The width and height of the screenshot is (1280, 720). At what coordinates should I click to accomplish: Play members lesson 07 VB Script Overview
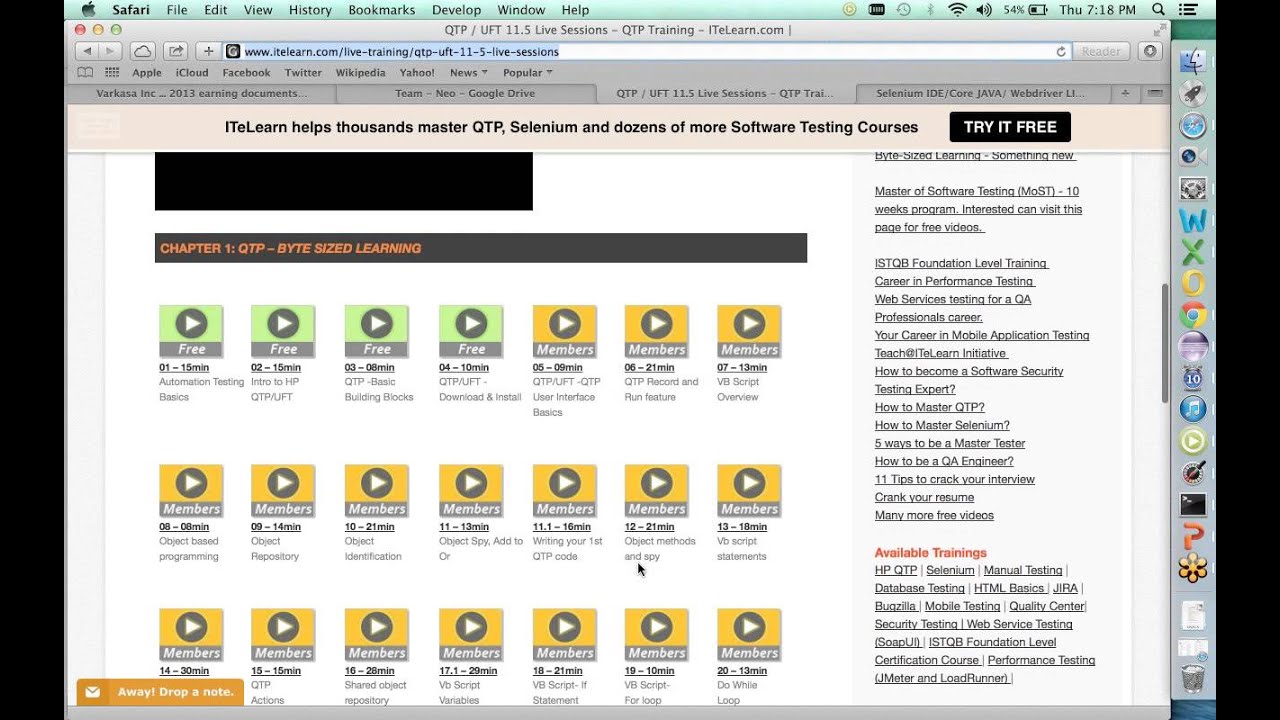[x=749, y=331]
